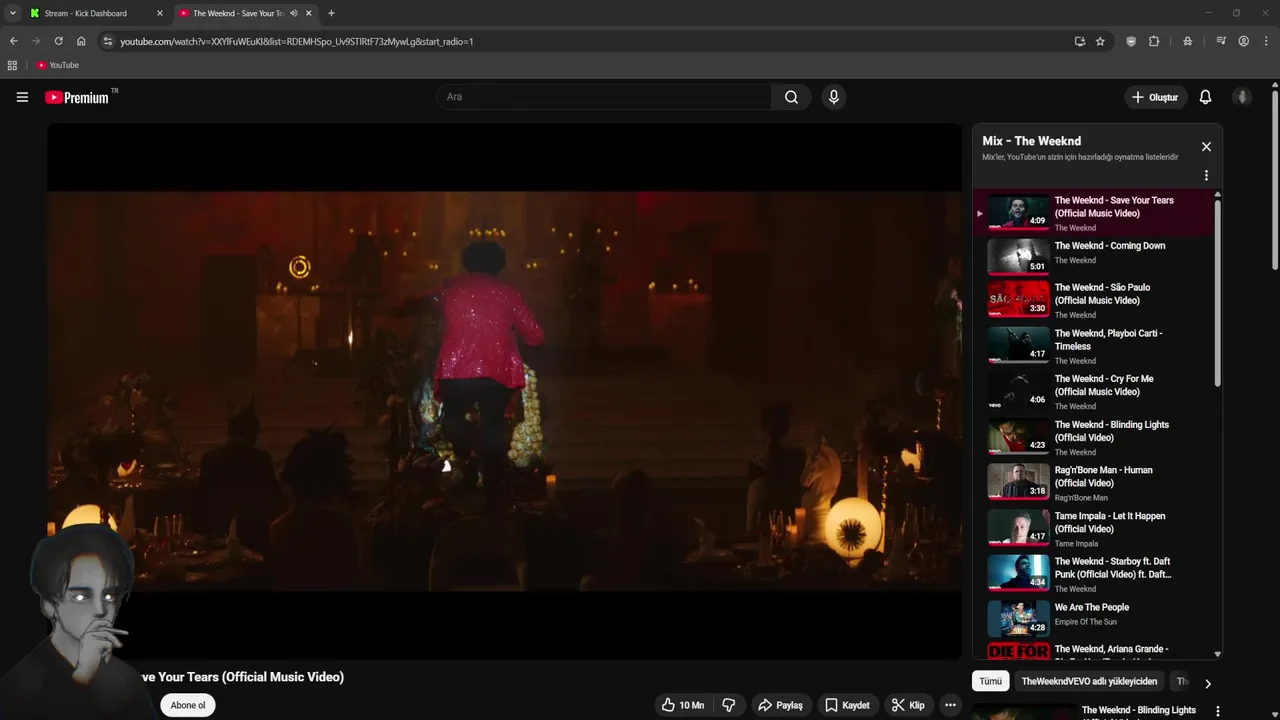Open browser home page button
The height and width of the screenshot is (720, 1280).
pos(81,41)
